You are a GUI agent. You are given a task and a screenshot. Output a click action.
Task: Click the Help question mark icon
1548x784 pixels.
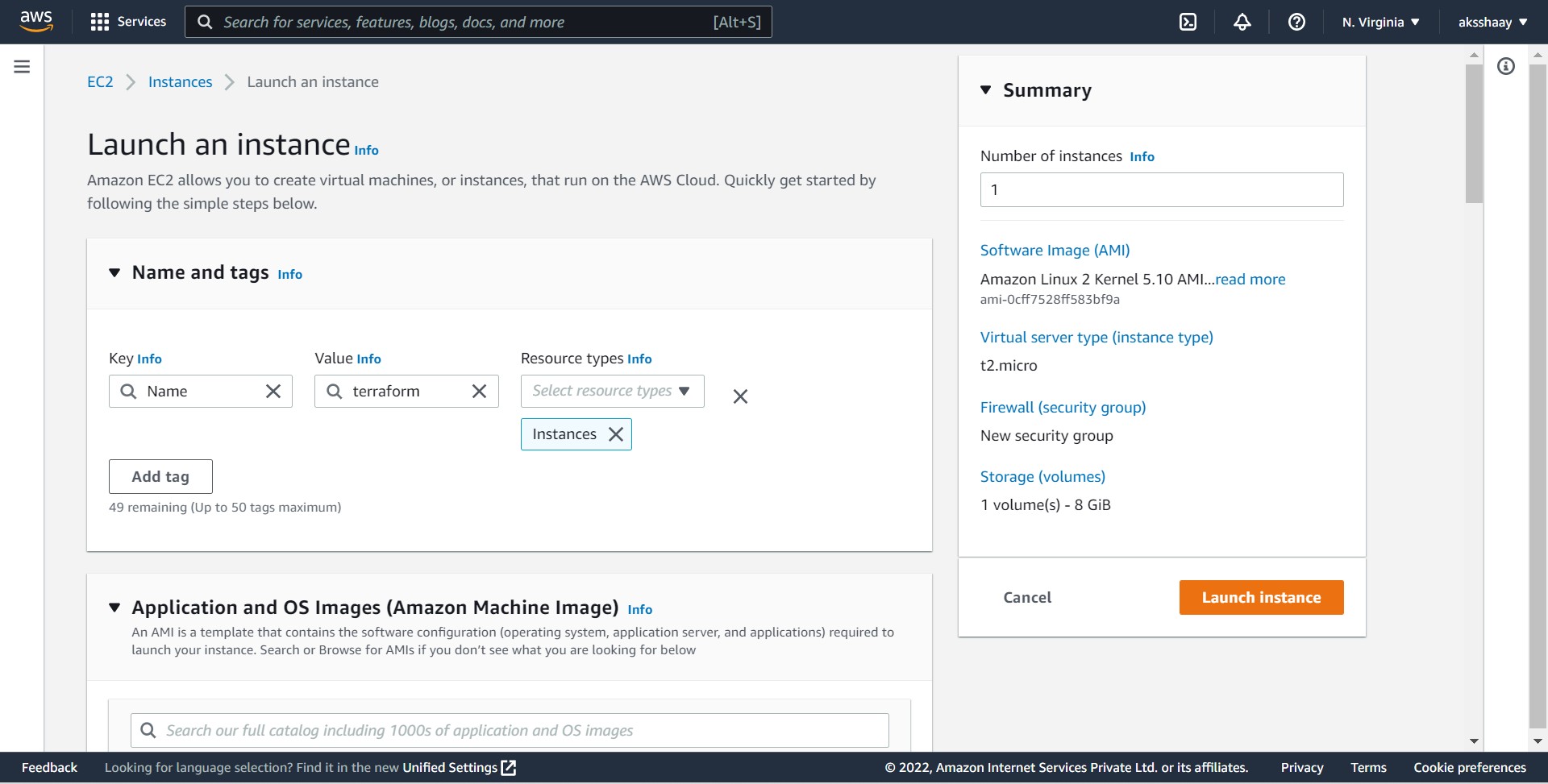(x=1296, y=22)
